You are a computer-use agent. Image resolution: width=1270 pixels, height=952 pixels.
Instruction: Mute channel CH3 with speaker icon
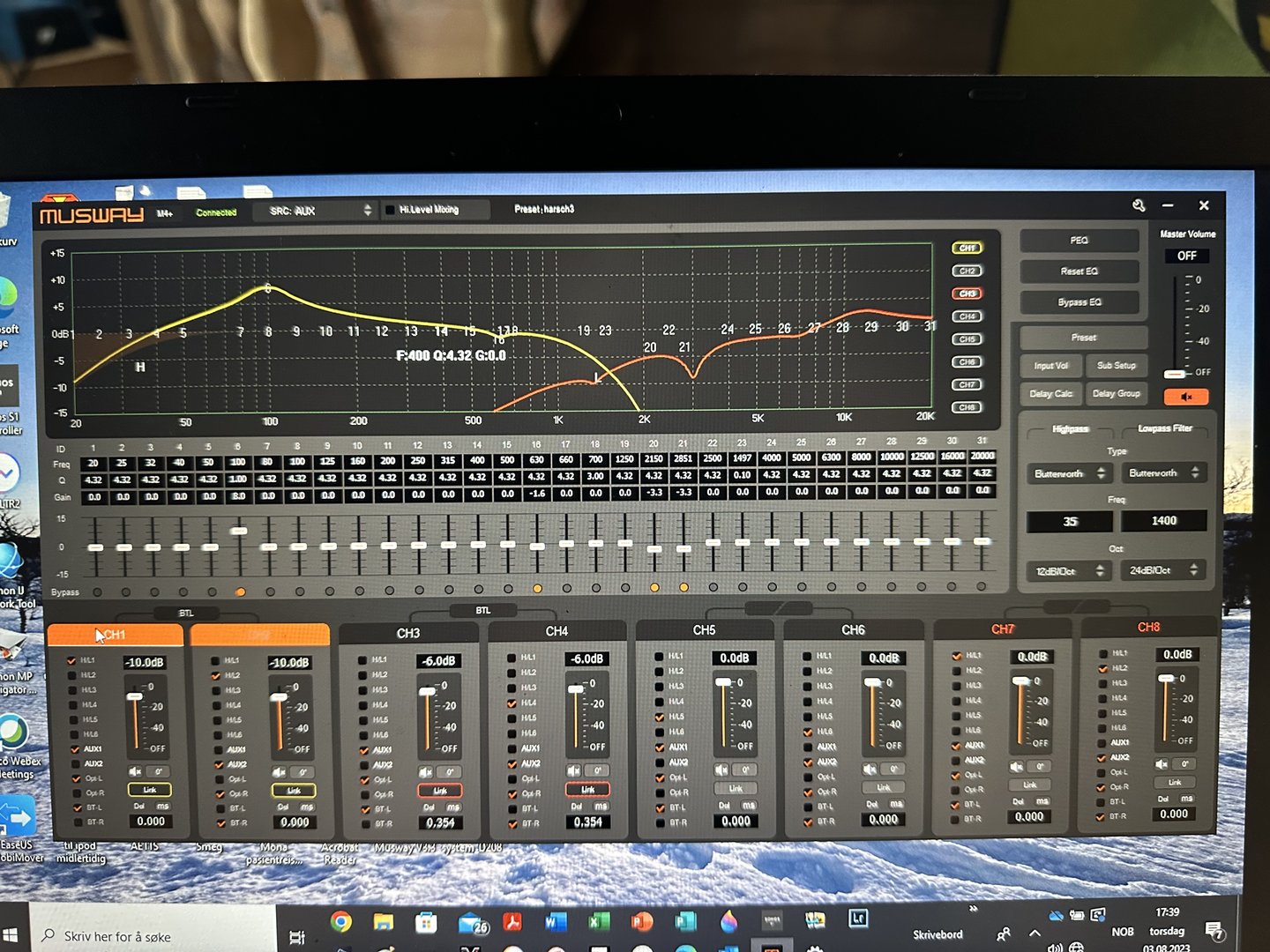(x=426, y=771)
